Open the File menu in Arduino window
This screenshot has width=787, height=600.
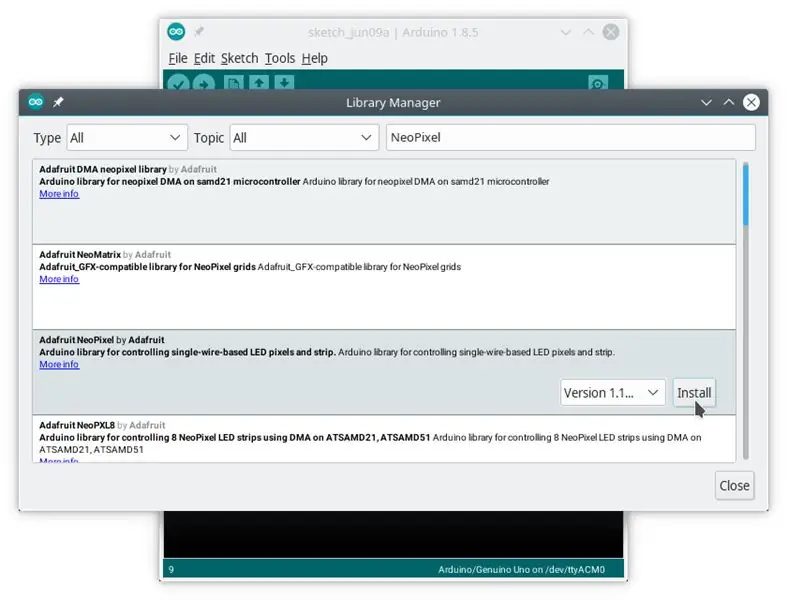(178, 58)
